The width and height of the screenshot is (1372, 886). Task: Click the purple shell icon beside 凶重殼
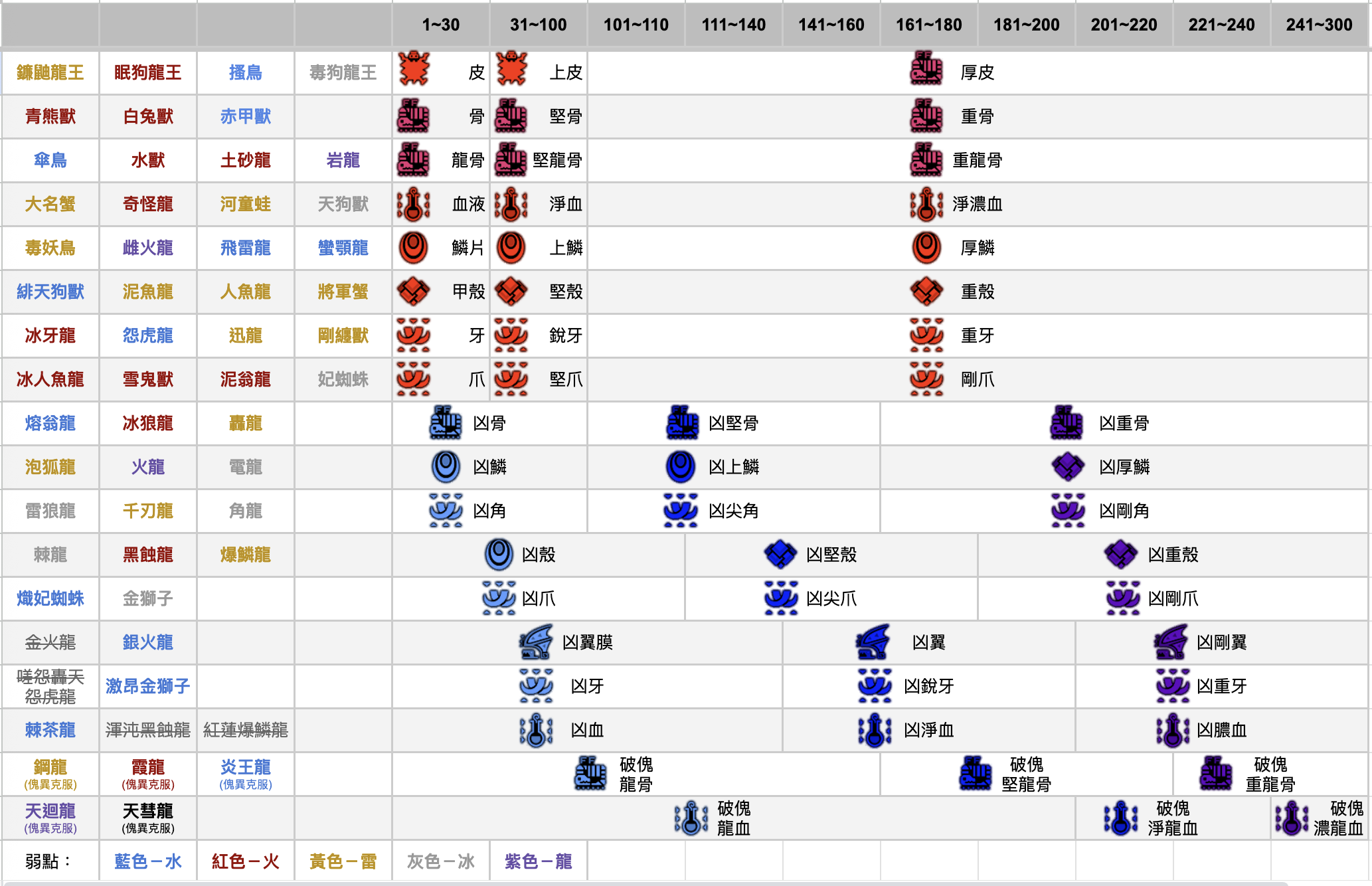[x=1121, y=555]
